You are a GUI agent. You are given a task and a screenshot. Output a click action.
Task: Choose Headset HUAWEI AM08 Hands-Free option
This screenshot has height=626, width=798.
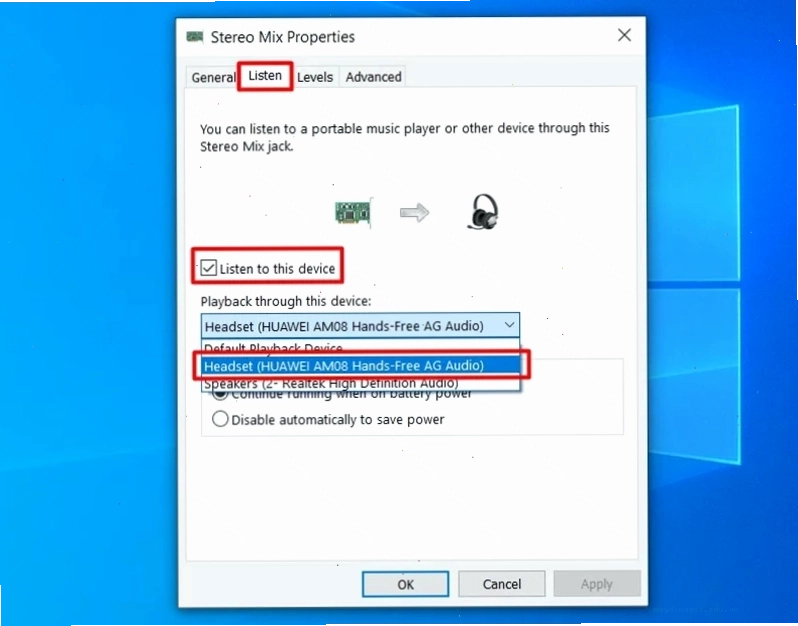pos(361,365)
